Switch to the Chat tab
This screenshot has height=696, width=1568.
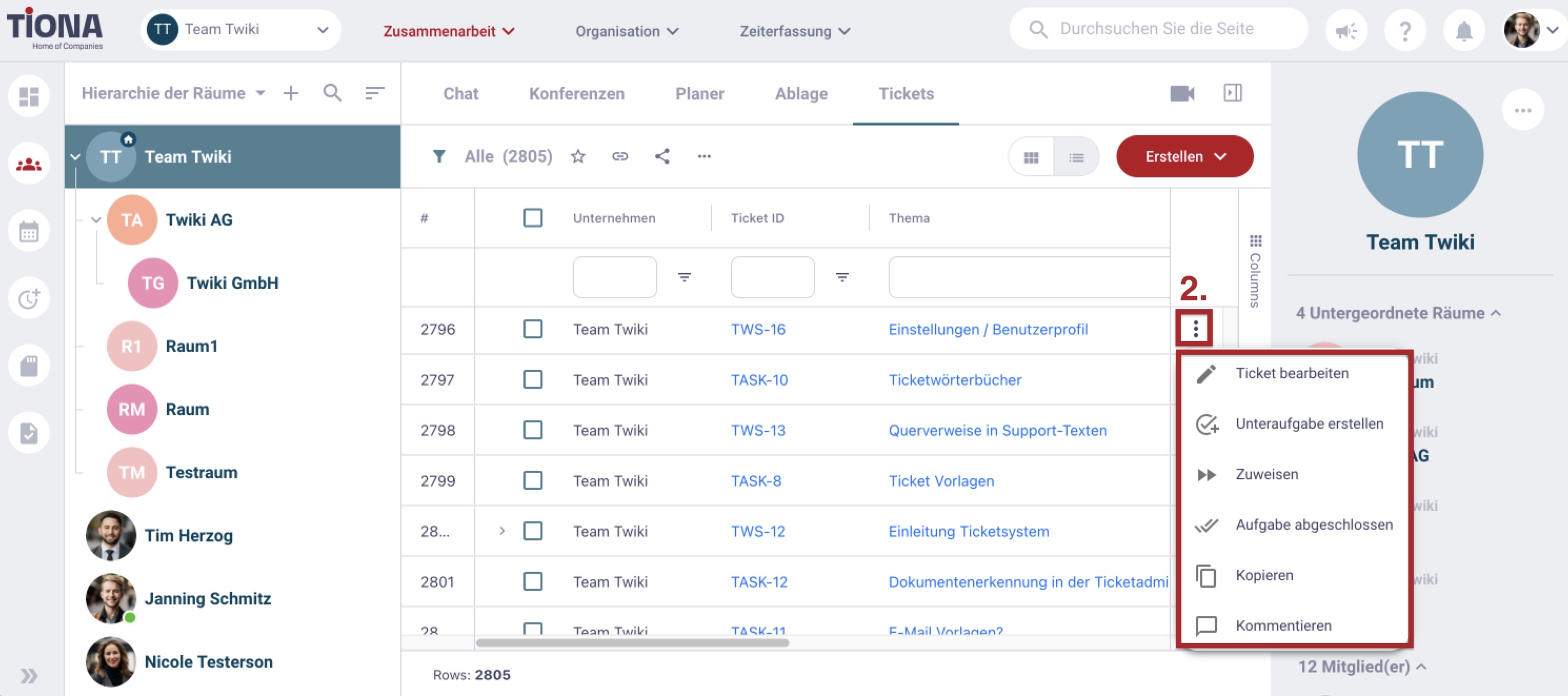click(x=461, y=94)
